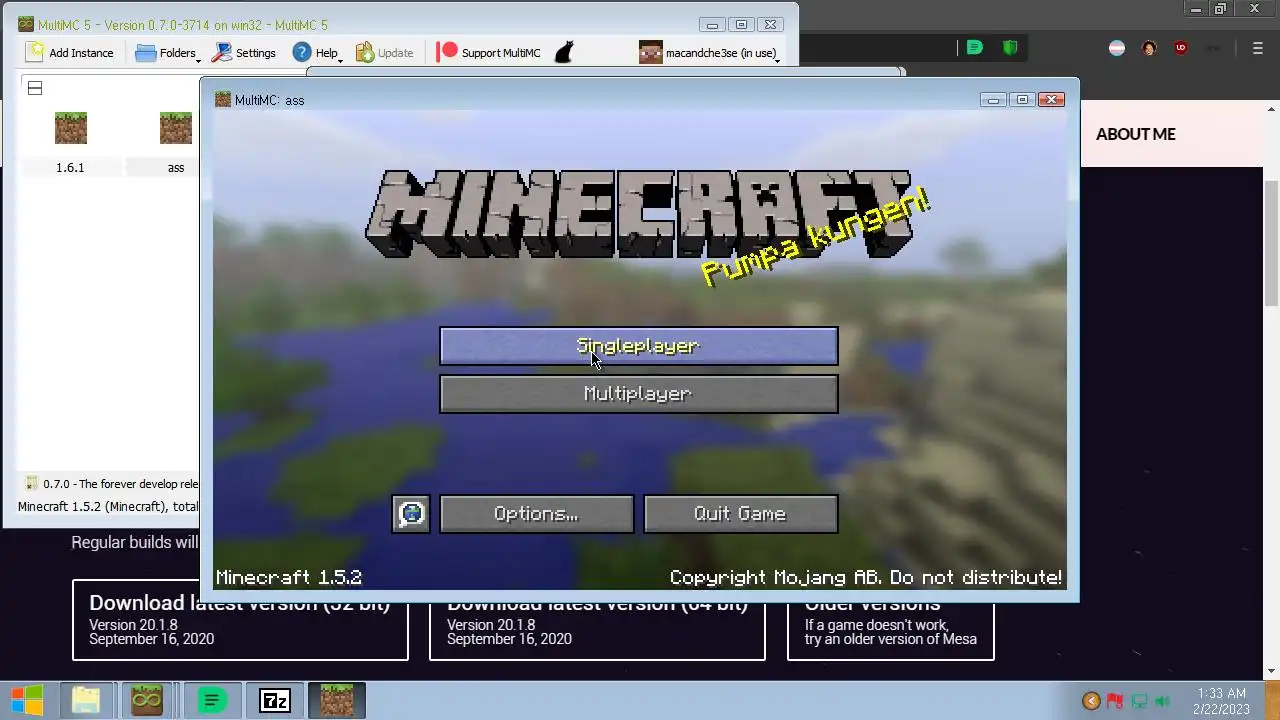Click the 1.6.1 instance label
Screen dimensions: 1280x720
tap(70, 168)
